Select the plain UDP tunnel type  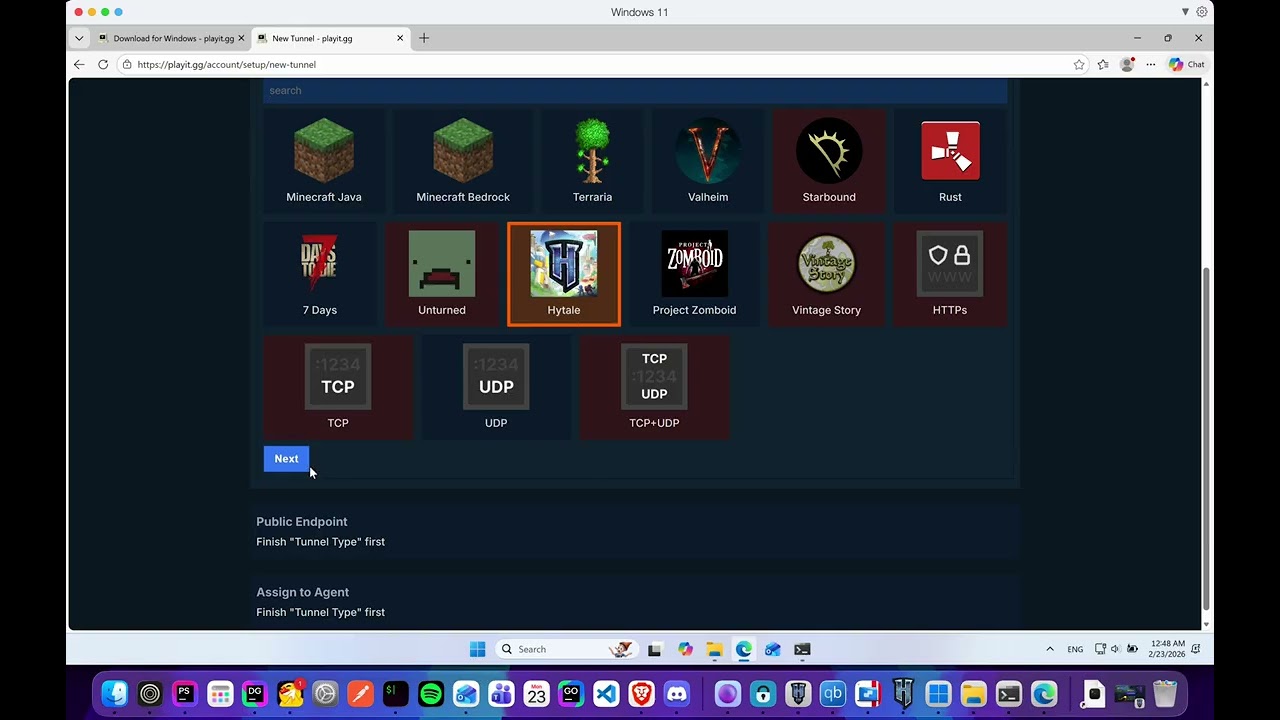496,388
